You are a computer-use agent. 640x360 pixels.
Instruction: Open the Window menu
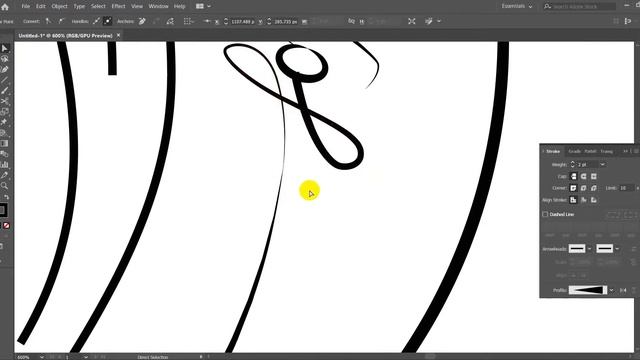[x=158, y=7]
